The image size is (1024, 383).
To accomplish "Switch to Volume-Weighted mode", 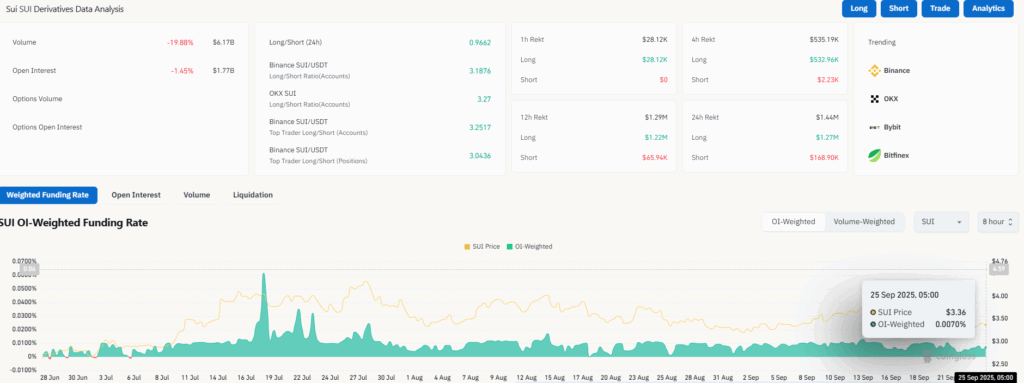I will tap(864, 222).
